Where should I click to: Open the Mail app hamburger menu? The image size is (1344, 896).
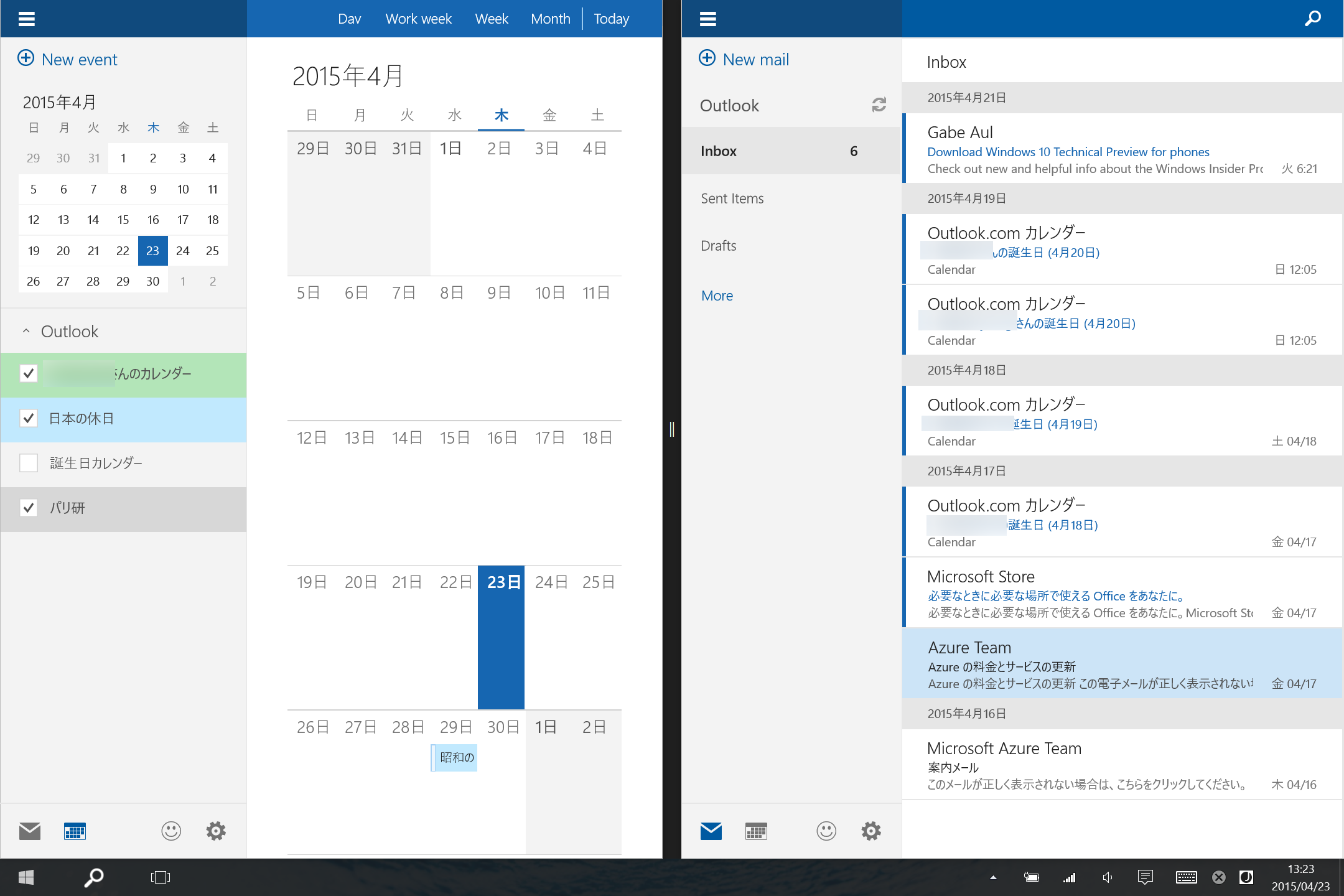click(708, 19)
